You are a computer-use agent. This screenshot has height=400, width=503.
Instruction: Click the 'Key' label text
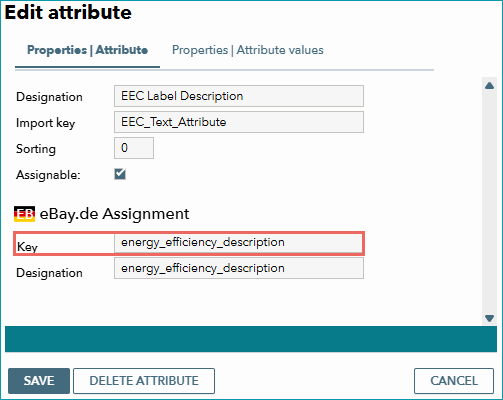(27, 247)
